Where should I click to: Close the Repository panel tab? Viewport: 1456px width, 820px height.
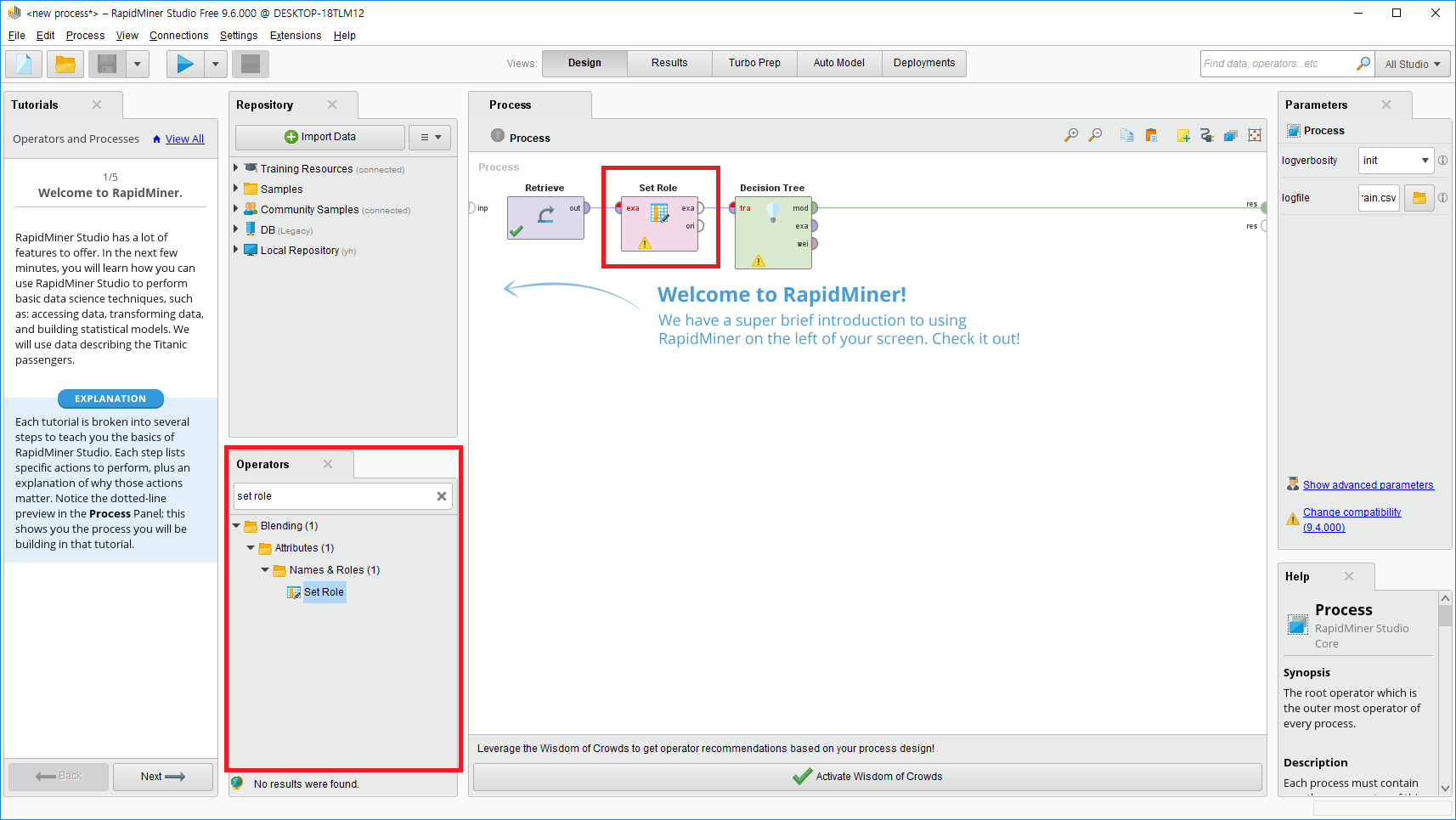(332, 105)
